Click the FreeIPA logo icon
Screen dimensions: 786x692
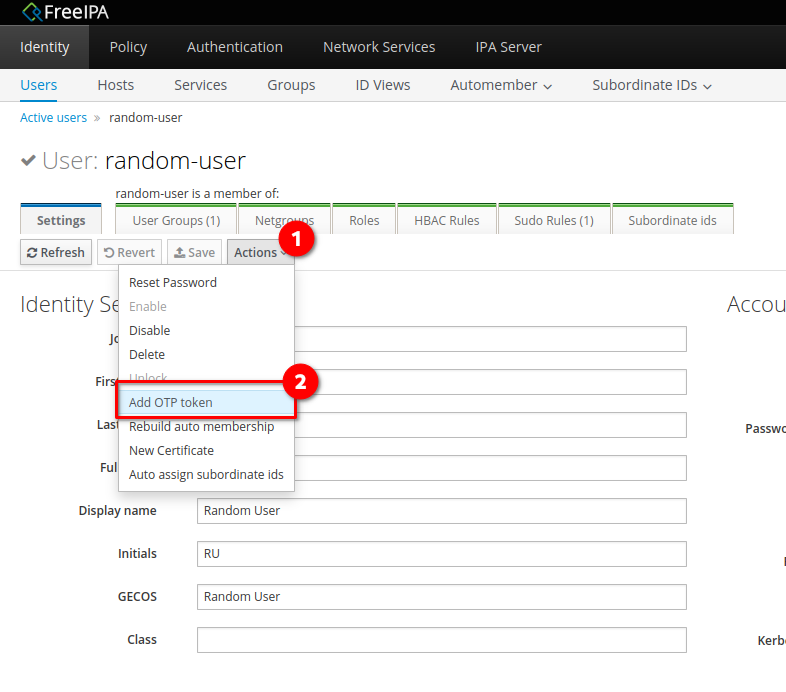(x=32, y=12)
